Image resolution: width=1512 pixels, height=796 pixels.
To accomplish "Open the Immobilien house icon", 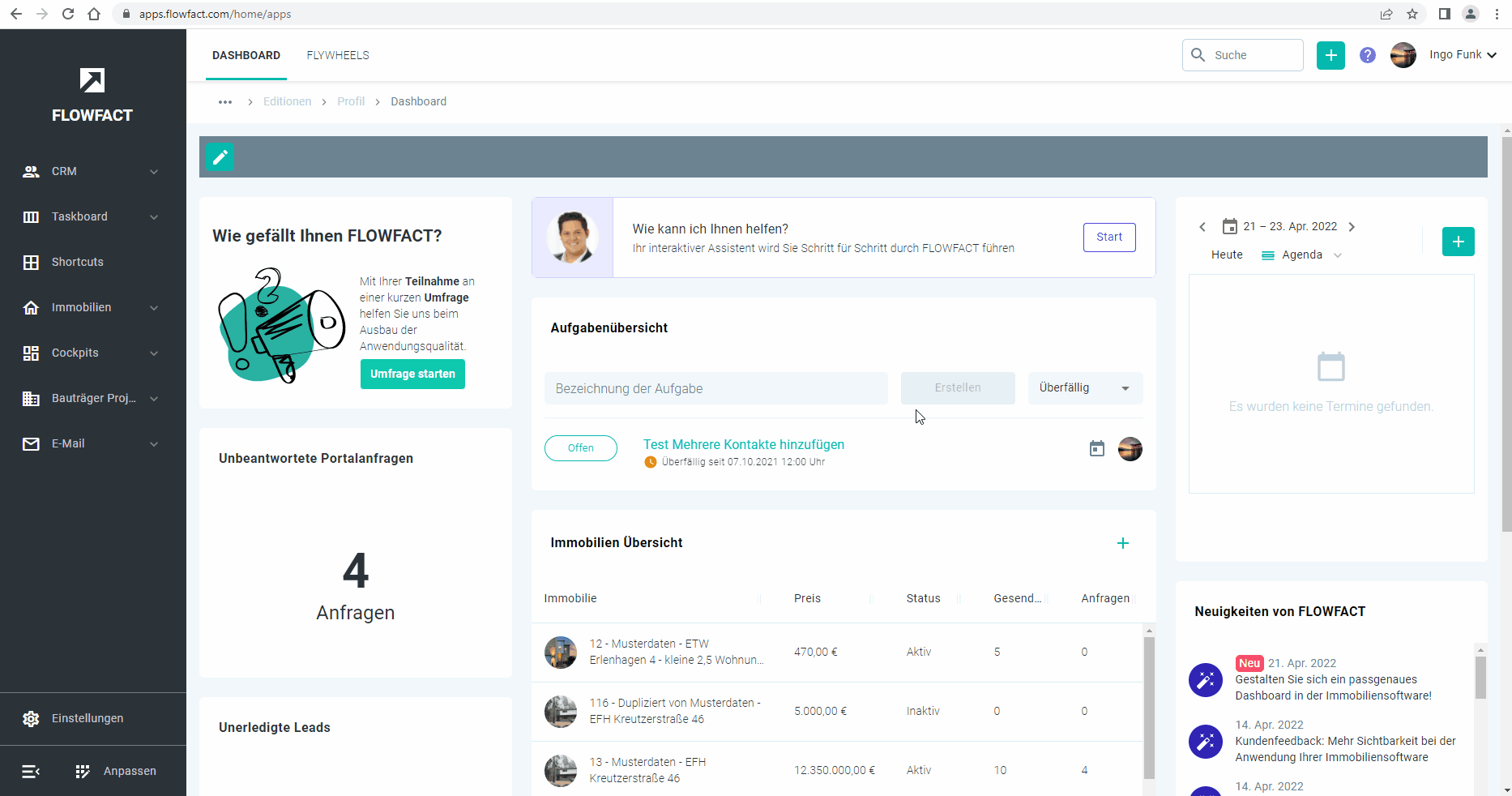I will click(x=31, y=307).
